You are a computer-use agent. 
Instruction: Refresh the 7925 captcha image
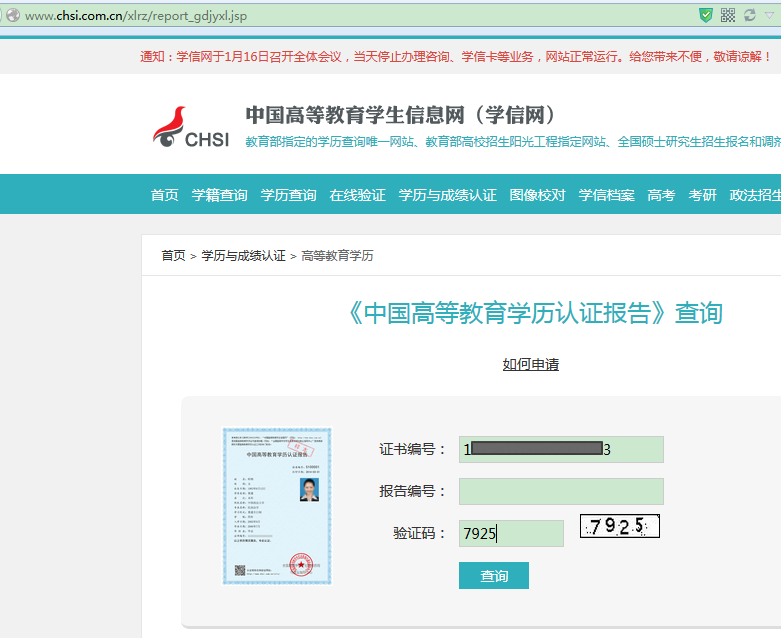(620, 526)
